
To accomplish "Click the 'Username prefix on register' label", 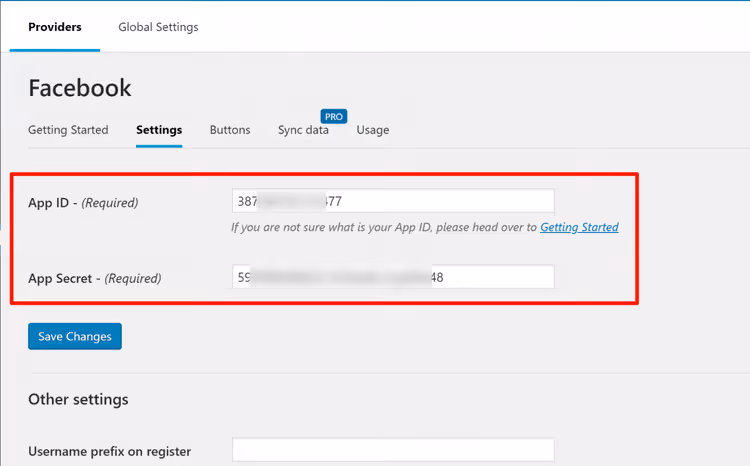I will (110, 451).
